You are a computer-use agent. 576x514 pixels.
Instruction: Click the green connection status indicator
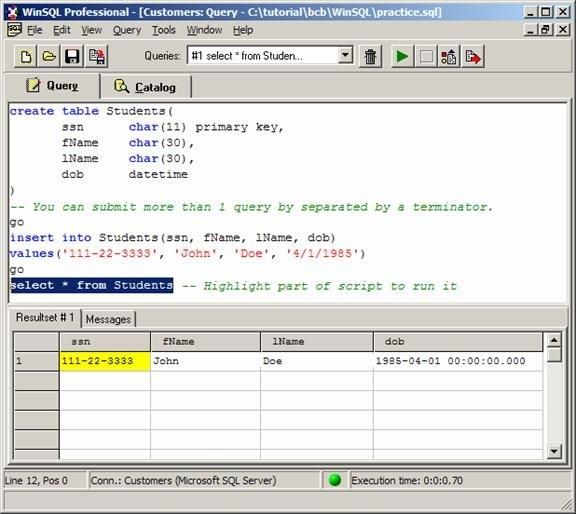point(335,480)
